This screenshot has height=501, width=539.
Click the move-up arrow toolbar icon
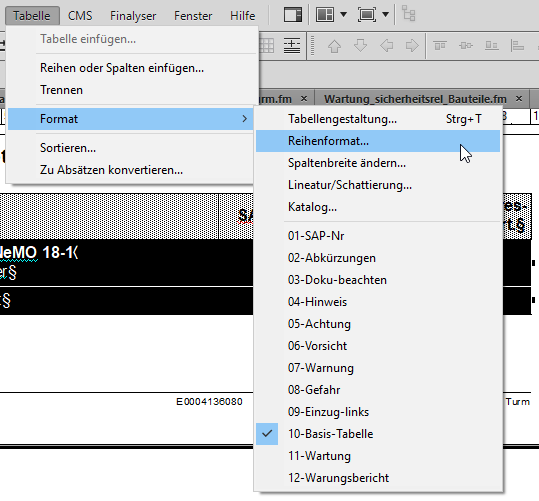pos(334,46)
